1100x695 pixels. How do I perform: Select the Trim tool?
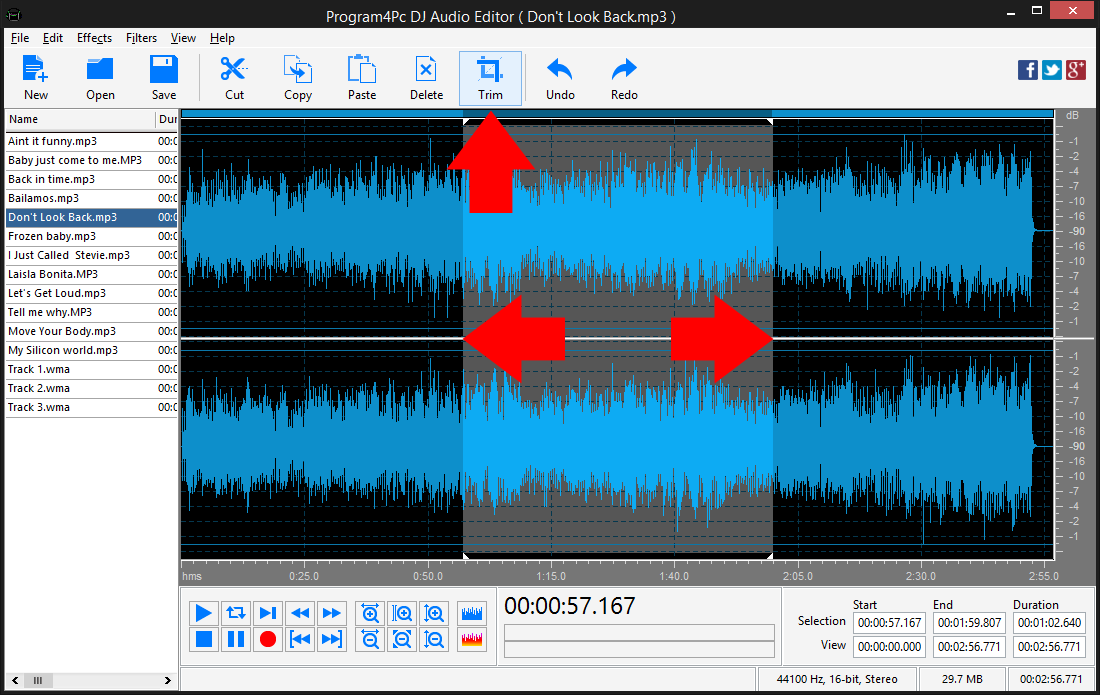pyautogui.click(x=490, y=77)
